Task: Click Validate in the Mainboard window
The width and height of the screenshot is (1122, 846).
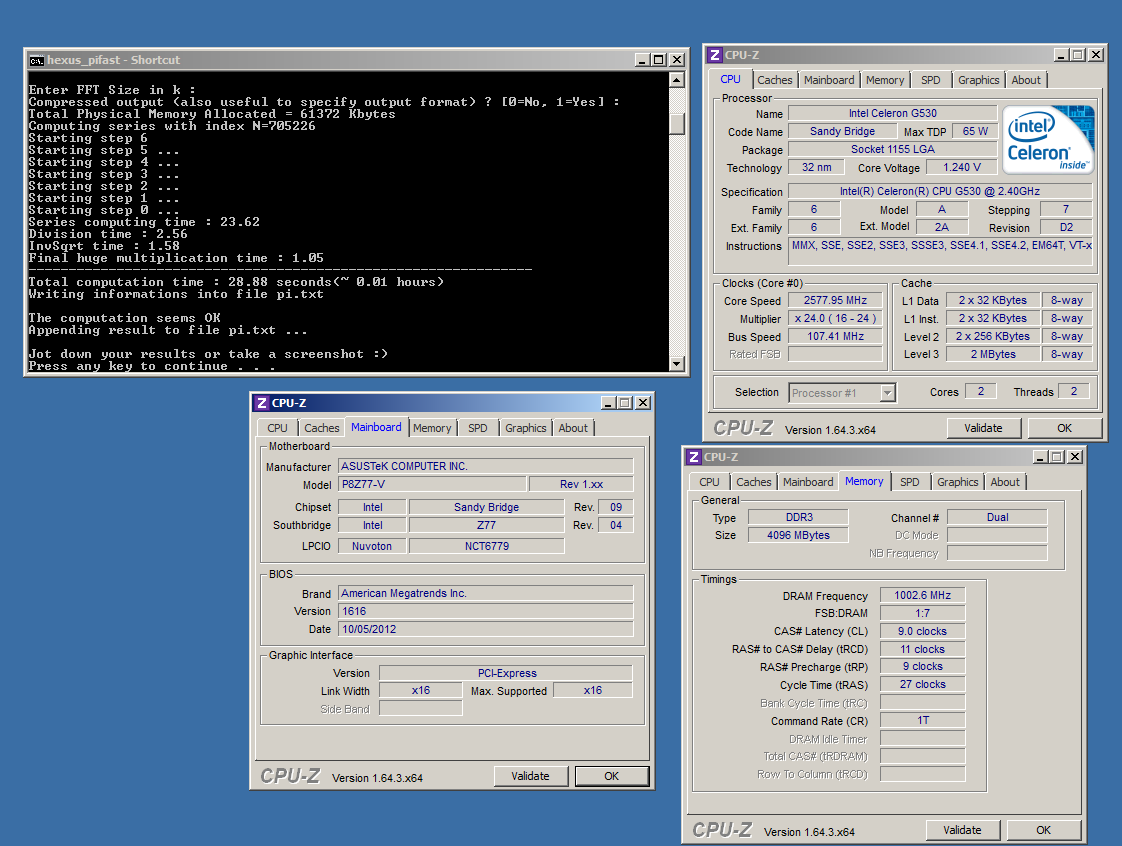Action: 530,776
